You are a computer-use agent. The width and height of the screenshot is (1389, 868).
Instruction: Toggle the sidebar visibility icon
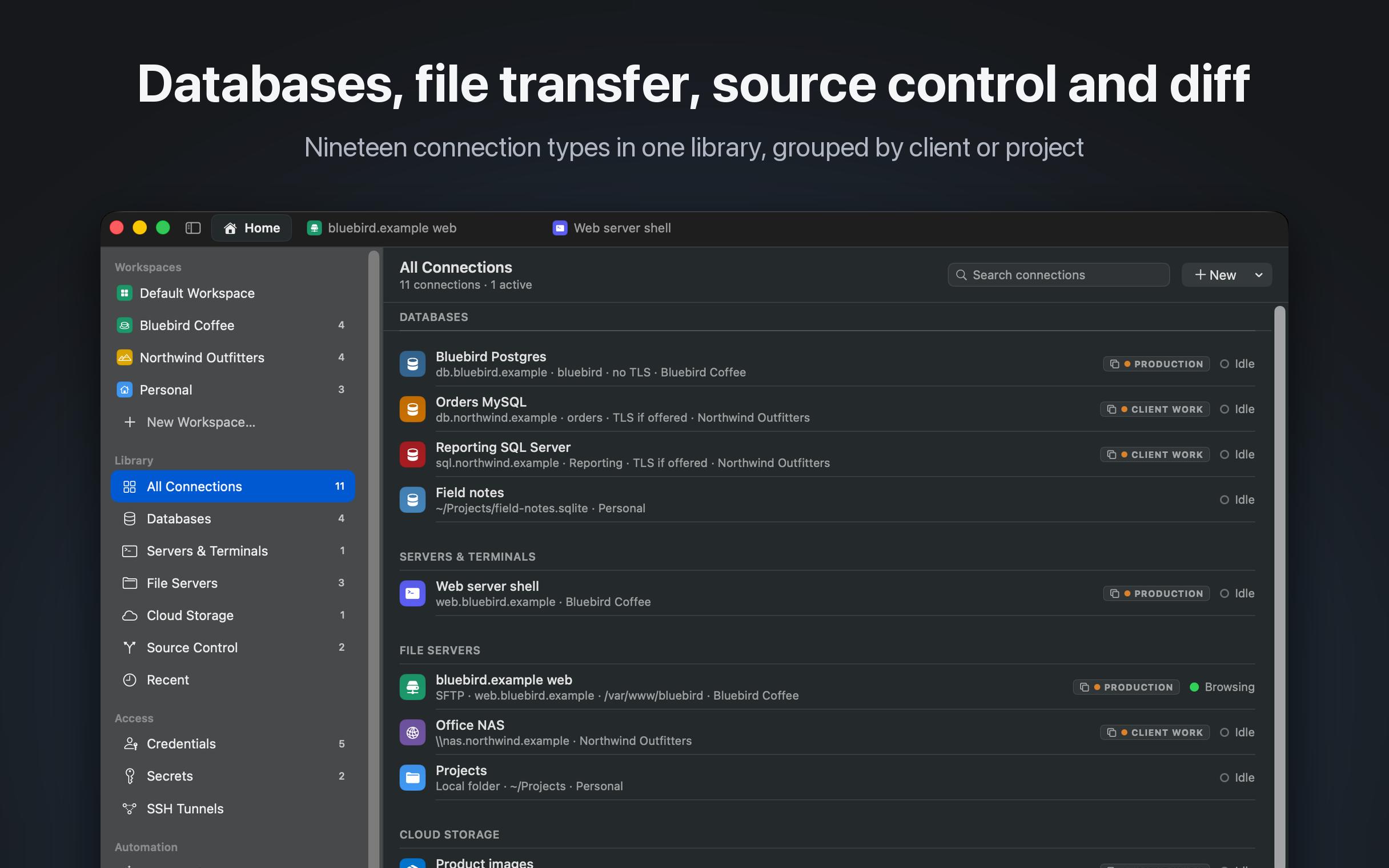tap(193, 228)
